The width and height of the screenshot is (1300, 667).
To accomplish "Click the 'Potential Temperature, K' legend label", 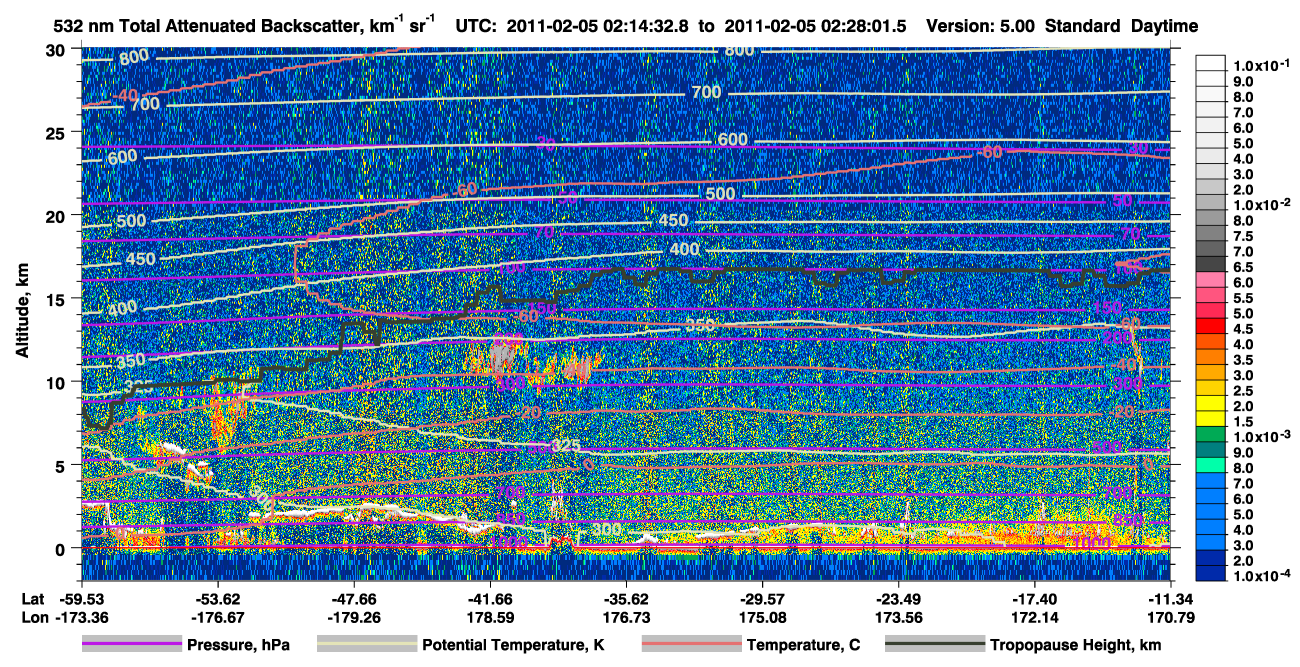I will click(513, 646).
